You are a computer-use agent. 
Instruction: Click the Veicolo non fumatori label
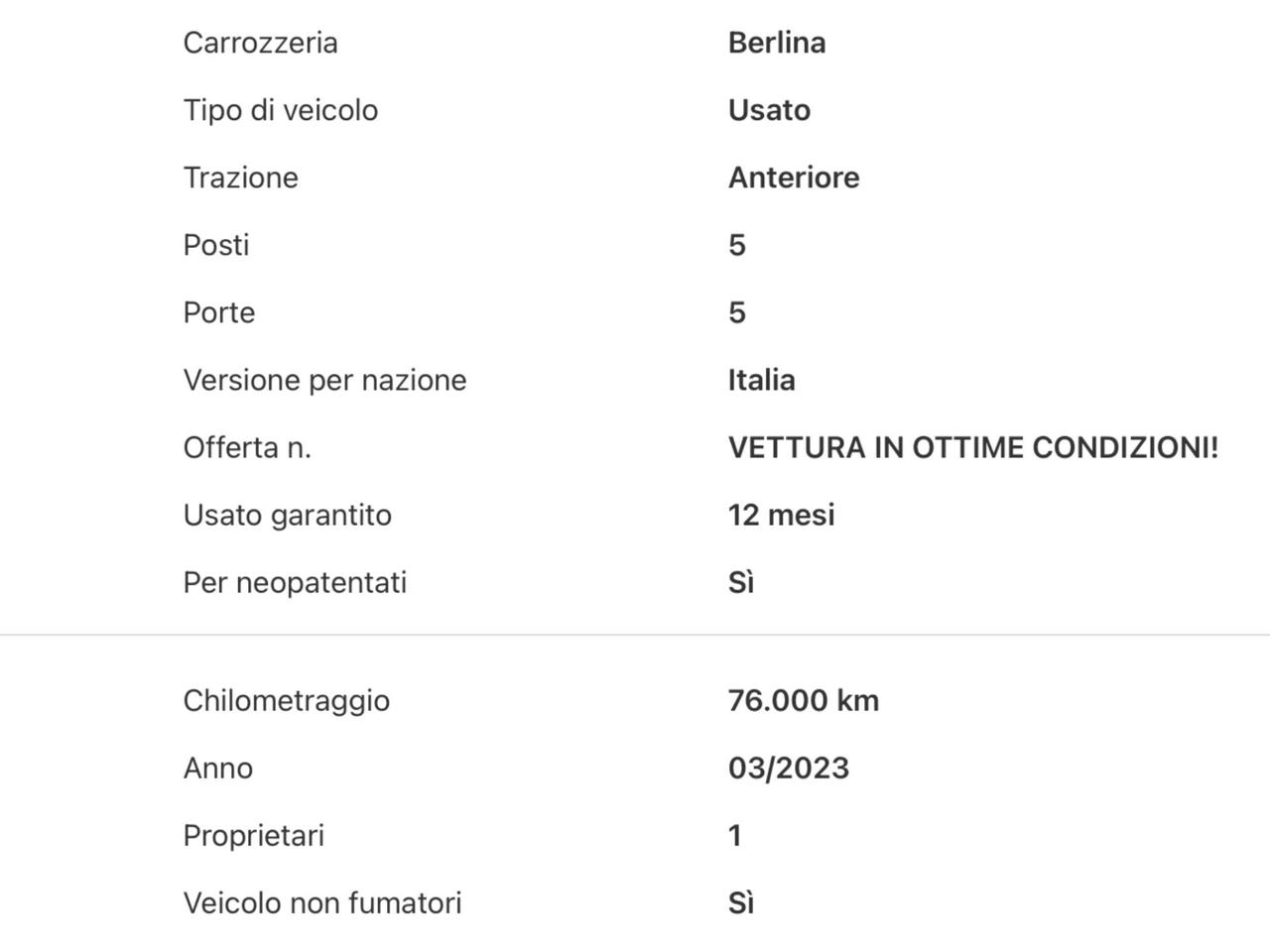[x=322, y=902]
